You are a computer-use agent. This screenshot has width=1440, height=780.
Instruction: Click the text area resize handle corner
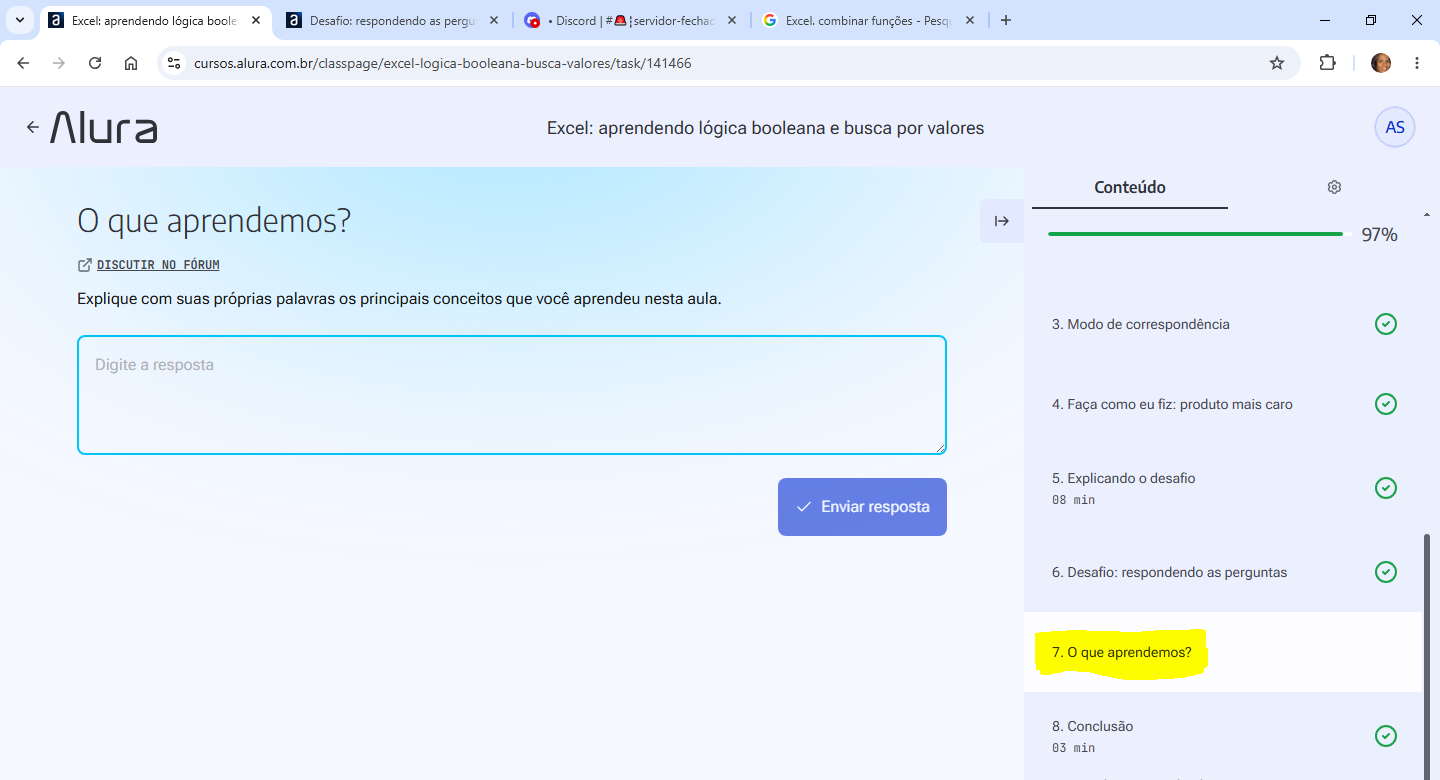(940, 448)
